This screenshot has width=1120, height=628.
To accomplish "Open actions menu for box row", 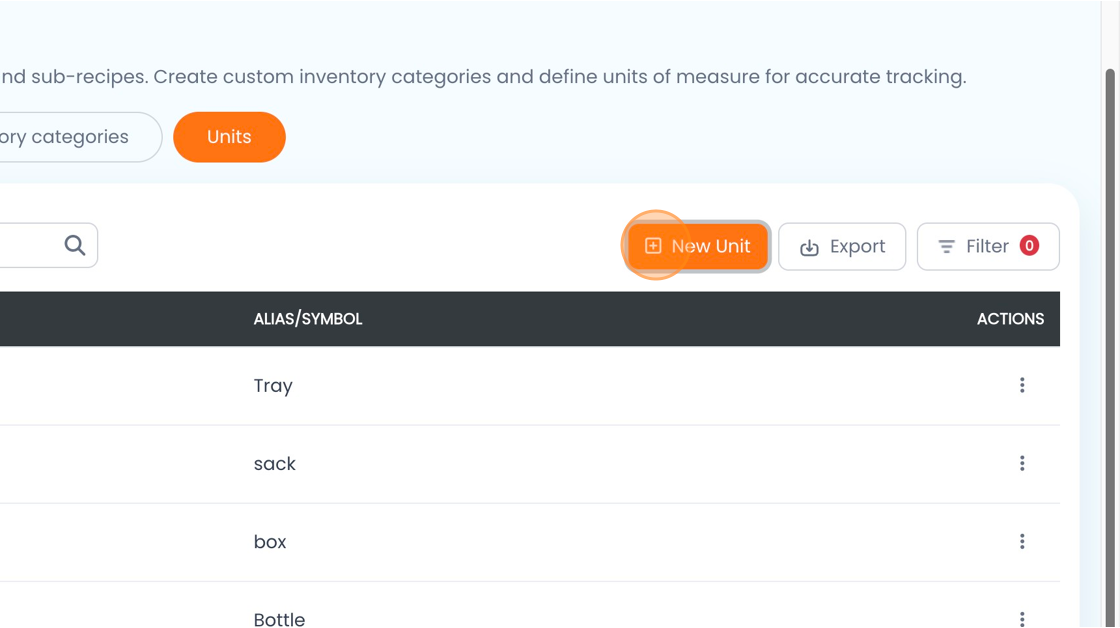I will tap(1022, 541).
